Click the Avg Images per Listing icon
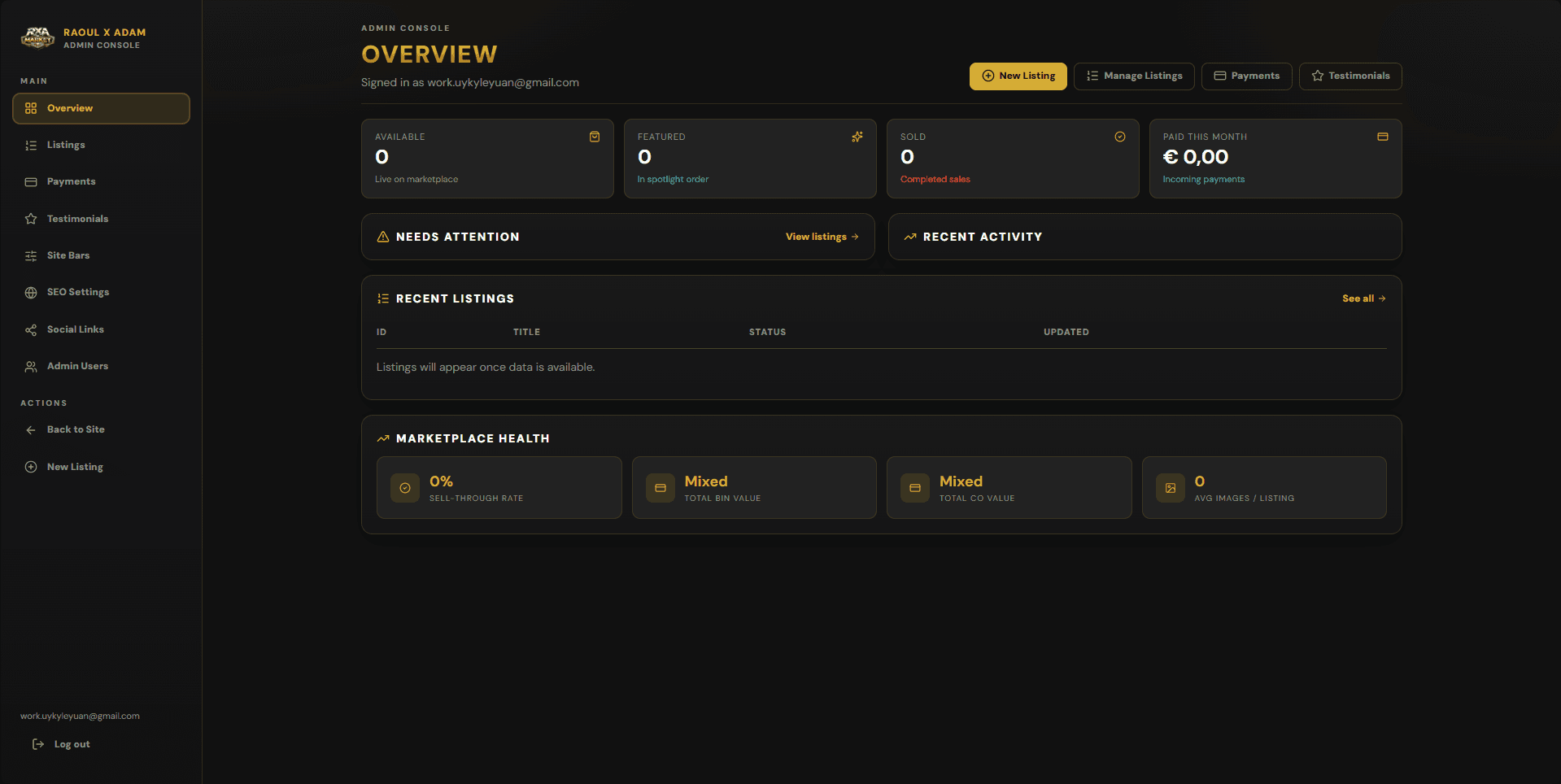Screen dimensions: 1561x784 [1171, 488]
